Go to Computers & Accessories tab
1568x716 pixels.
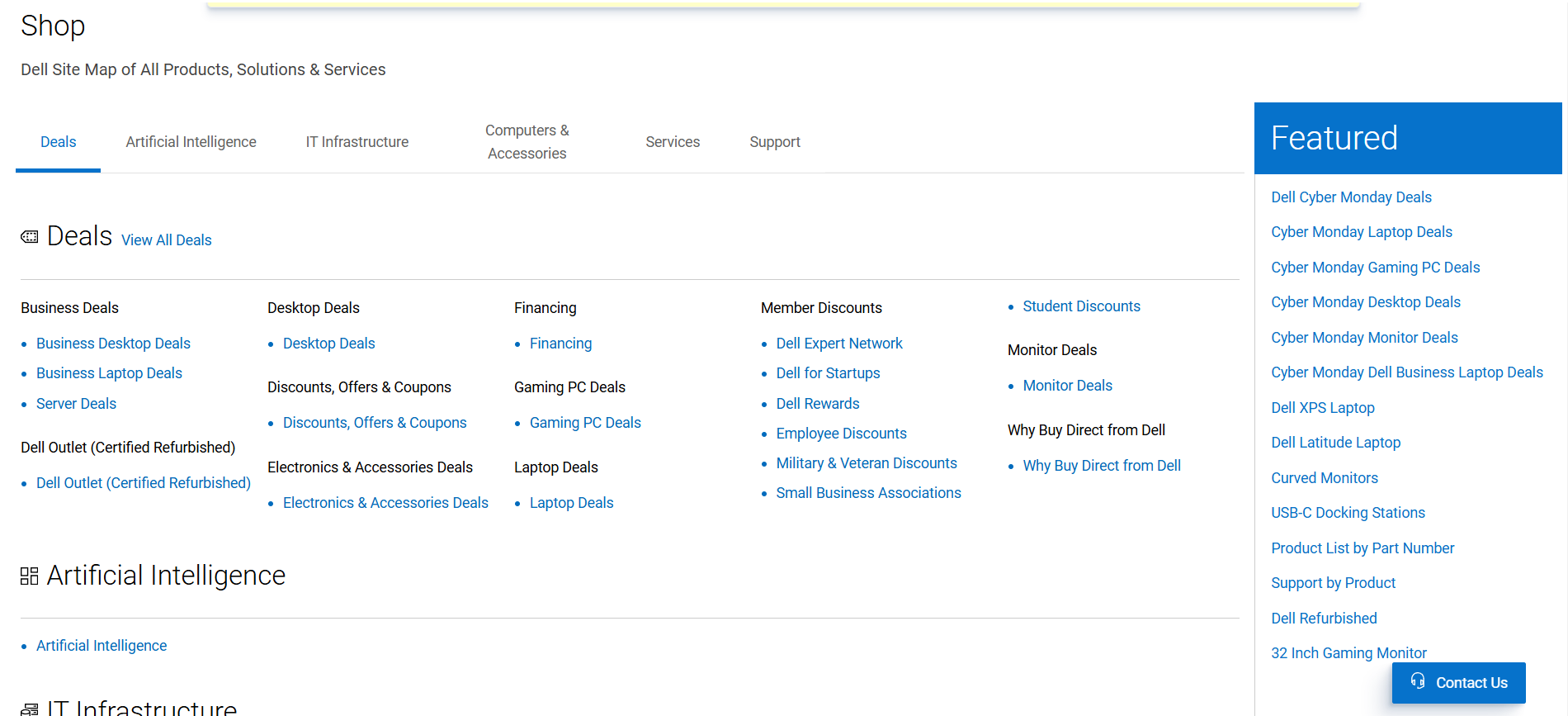coord(527,142)
